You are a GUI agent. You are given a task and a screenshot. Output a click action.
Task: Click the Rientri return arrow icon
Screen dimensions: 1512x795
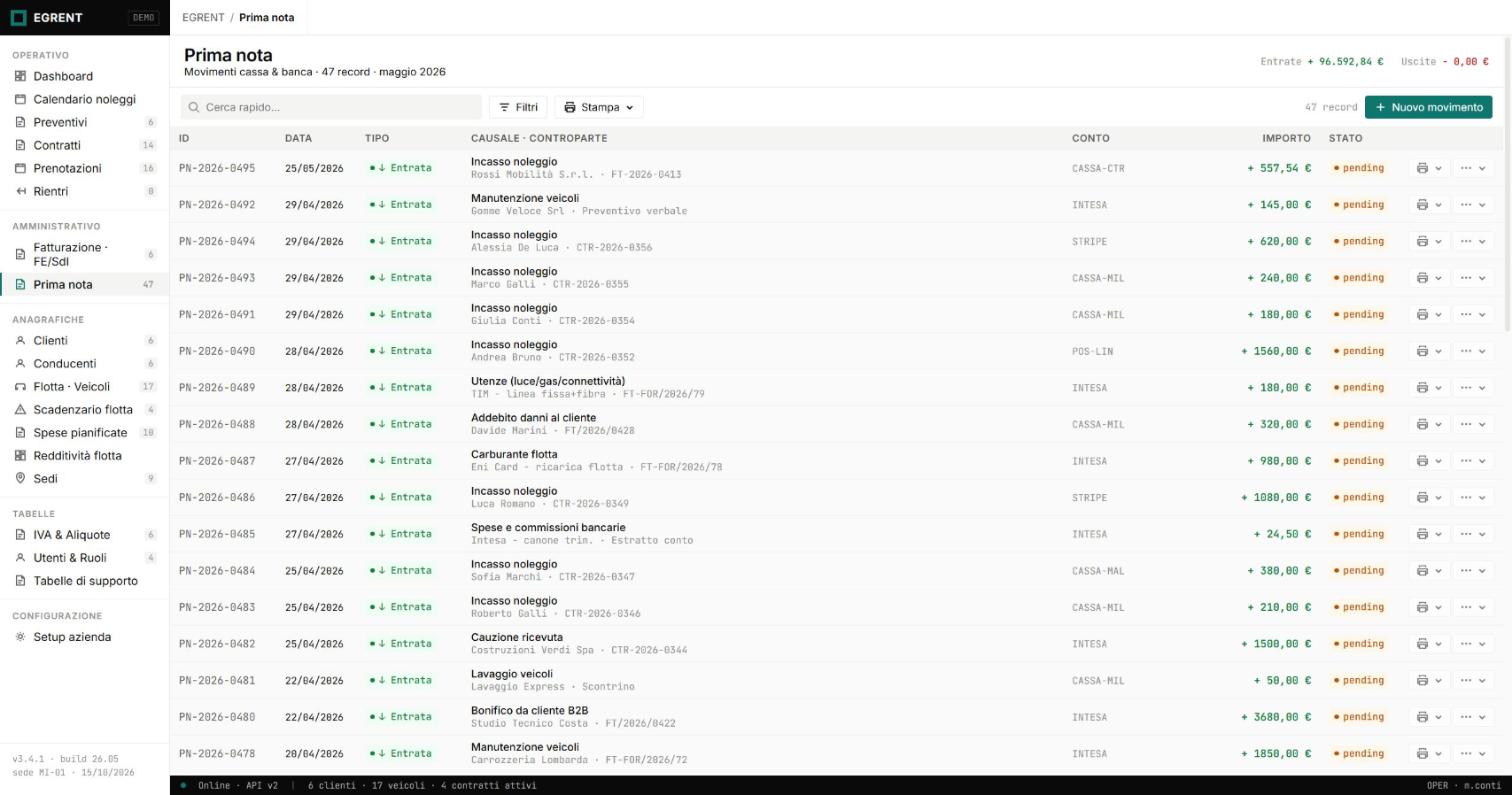[20, 191]
